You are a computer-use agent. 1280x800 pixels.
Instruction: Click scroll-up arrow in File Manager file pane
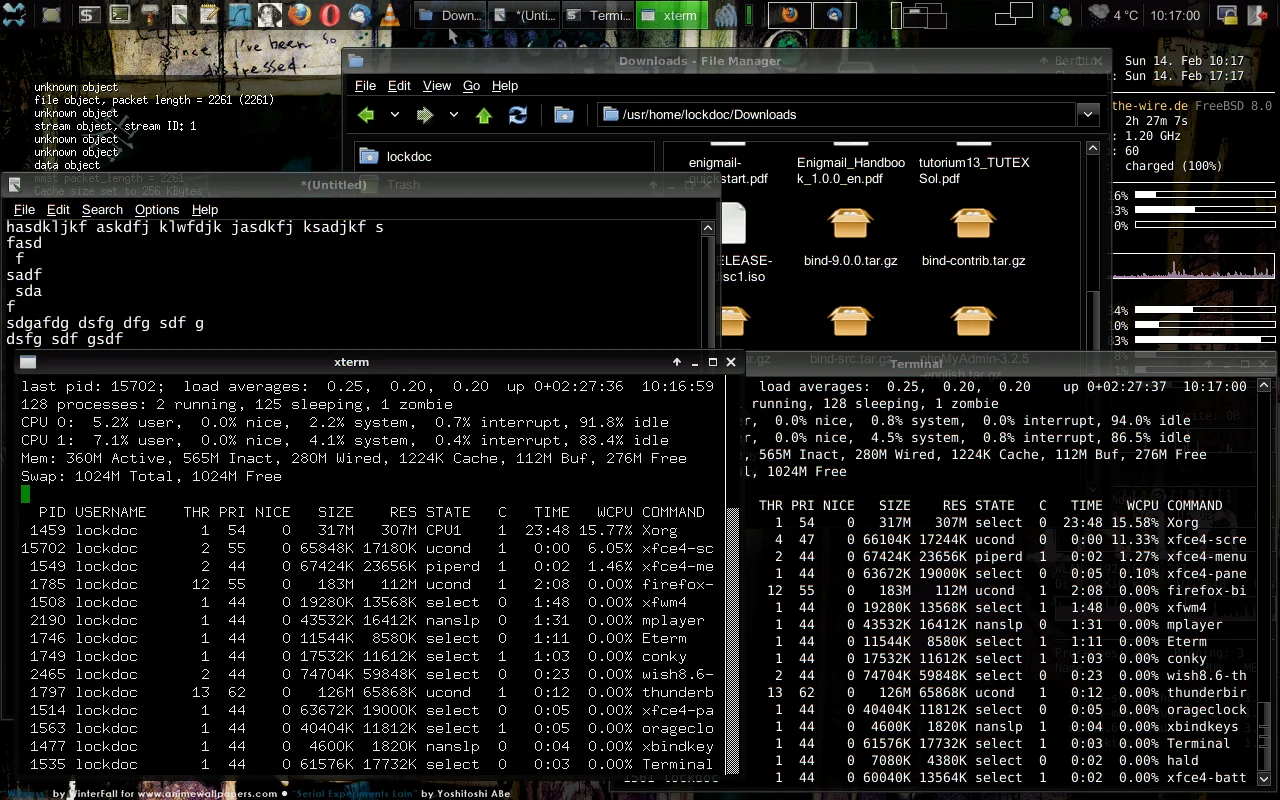(x=1092, y=149)
